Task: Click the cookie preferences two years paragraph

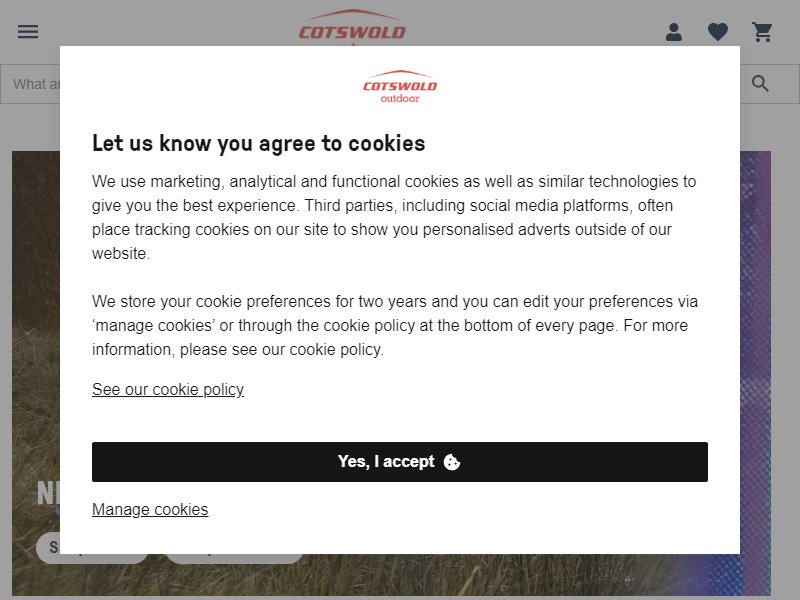Action: click(395, 326)
